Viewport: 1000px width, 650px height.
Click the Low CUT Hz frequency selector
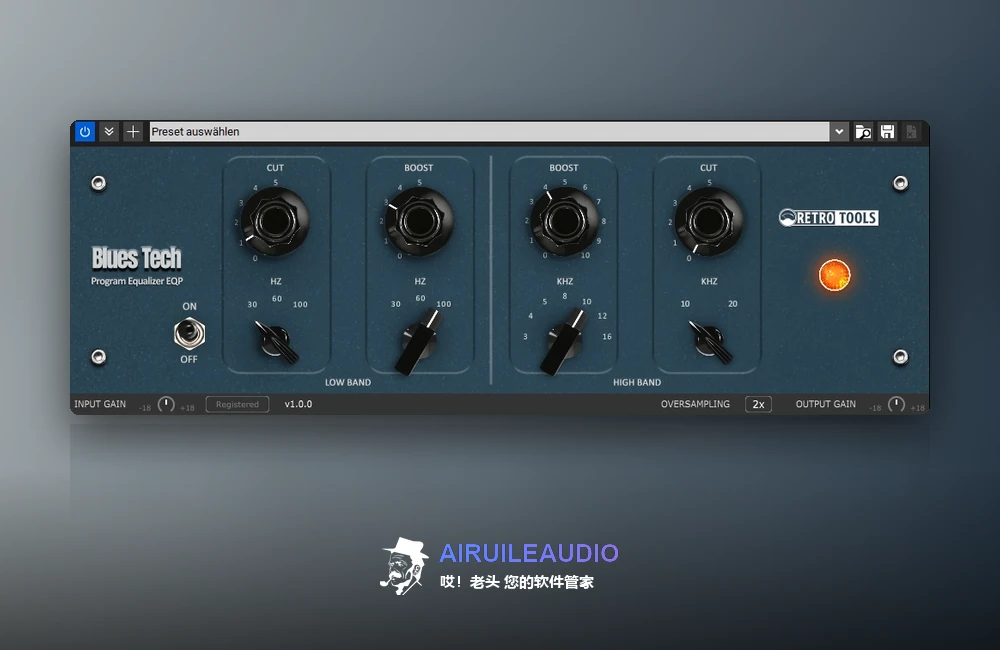[276, 341]
